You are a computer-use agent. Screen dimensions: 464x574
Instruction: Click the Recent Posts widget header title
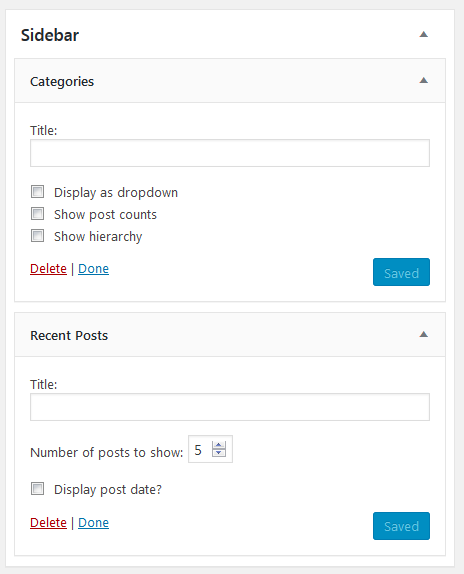(x=69, y=336)
